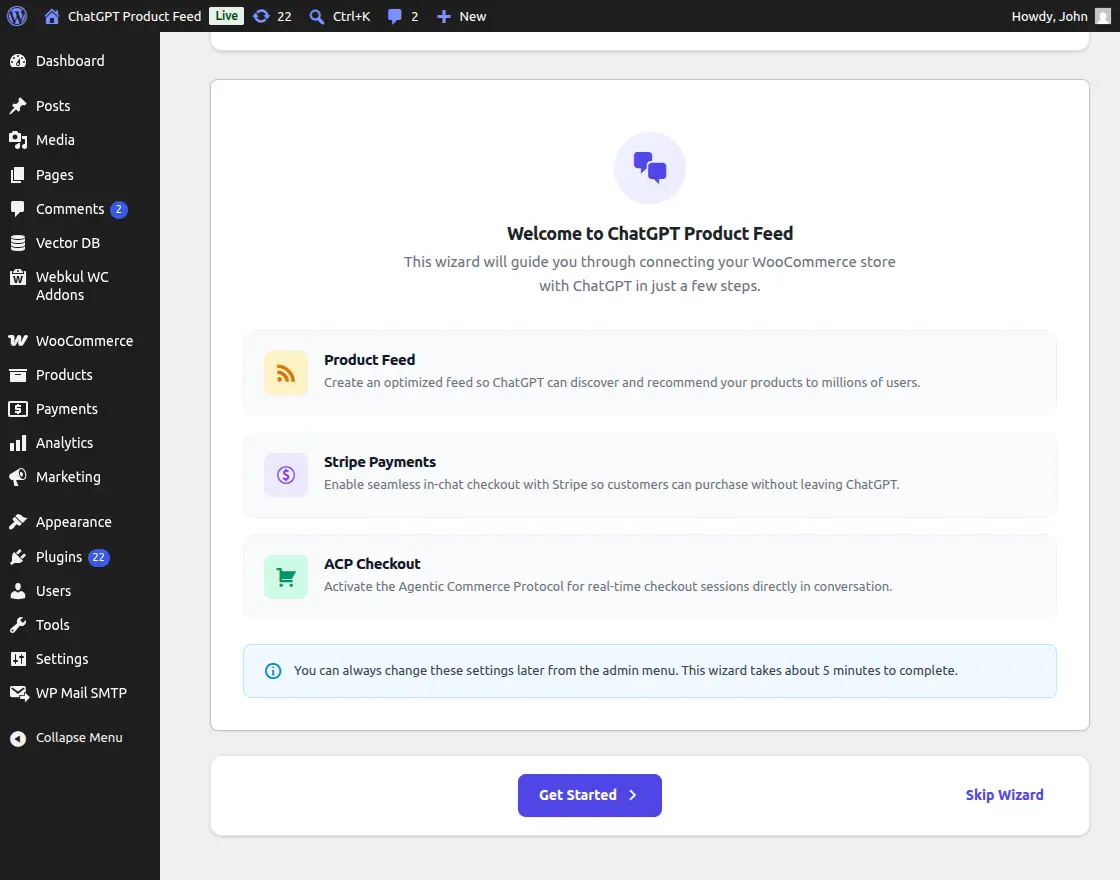Click the info icon in the blue notice
The height and width of the screenshot is (880, 1120).
pos(273,671)
